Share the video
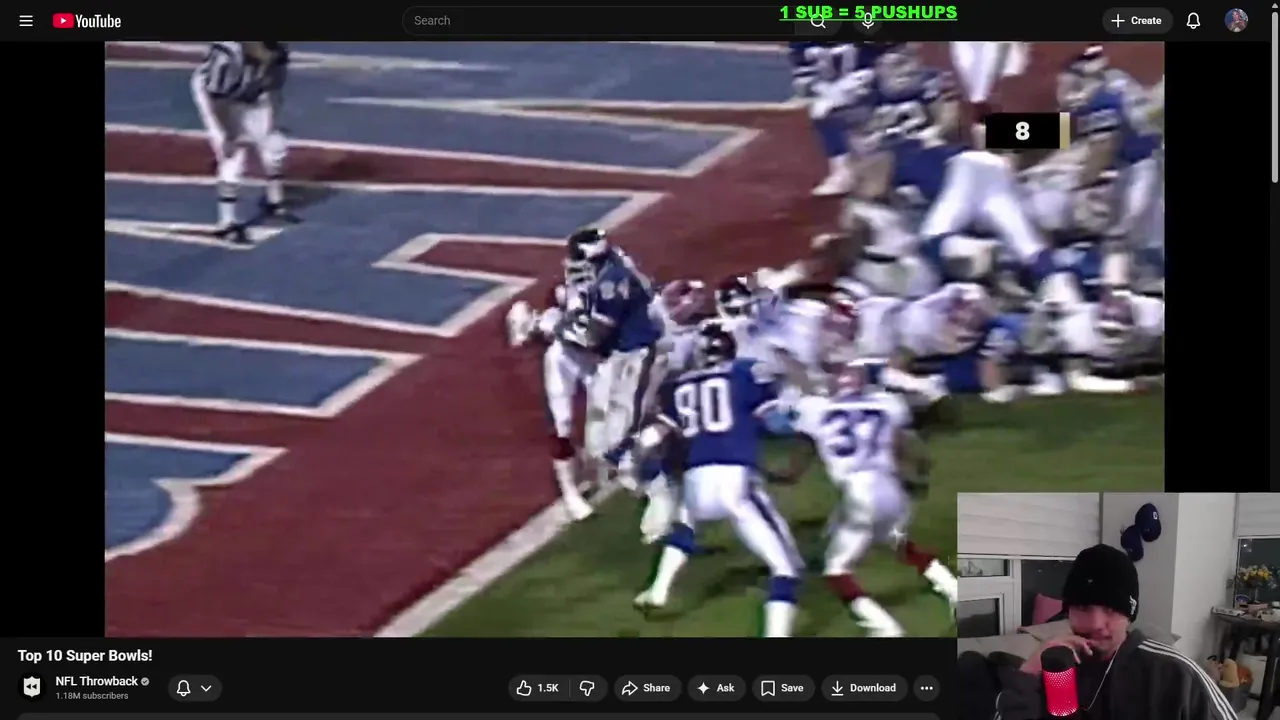 pyautogui.click(x=646, y=688)
